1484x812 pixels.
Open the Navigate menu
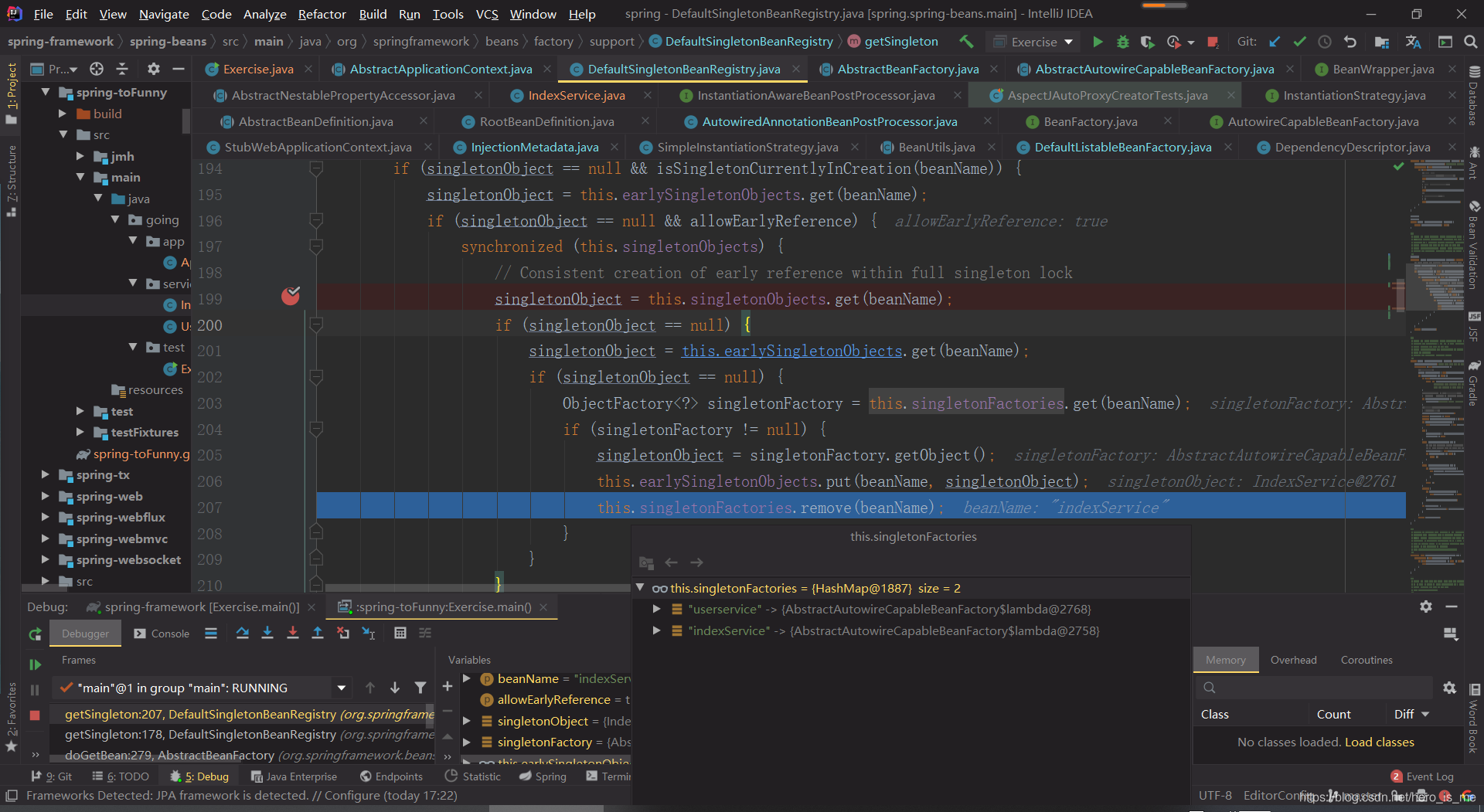pos(164,14)
